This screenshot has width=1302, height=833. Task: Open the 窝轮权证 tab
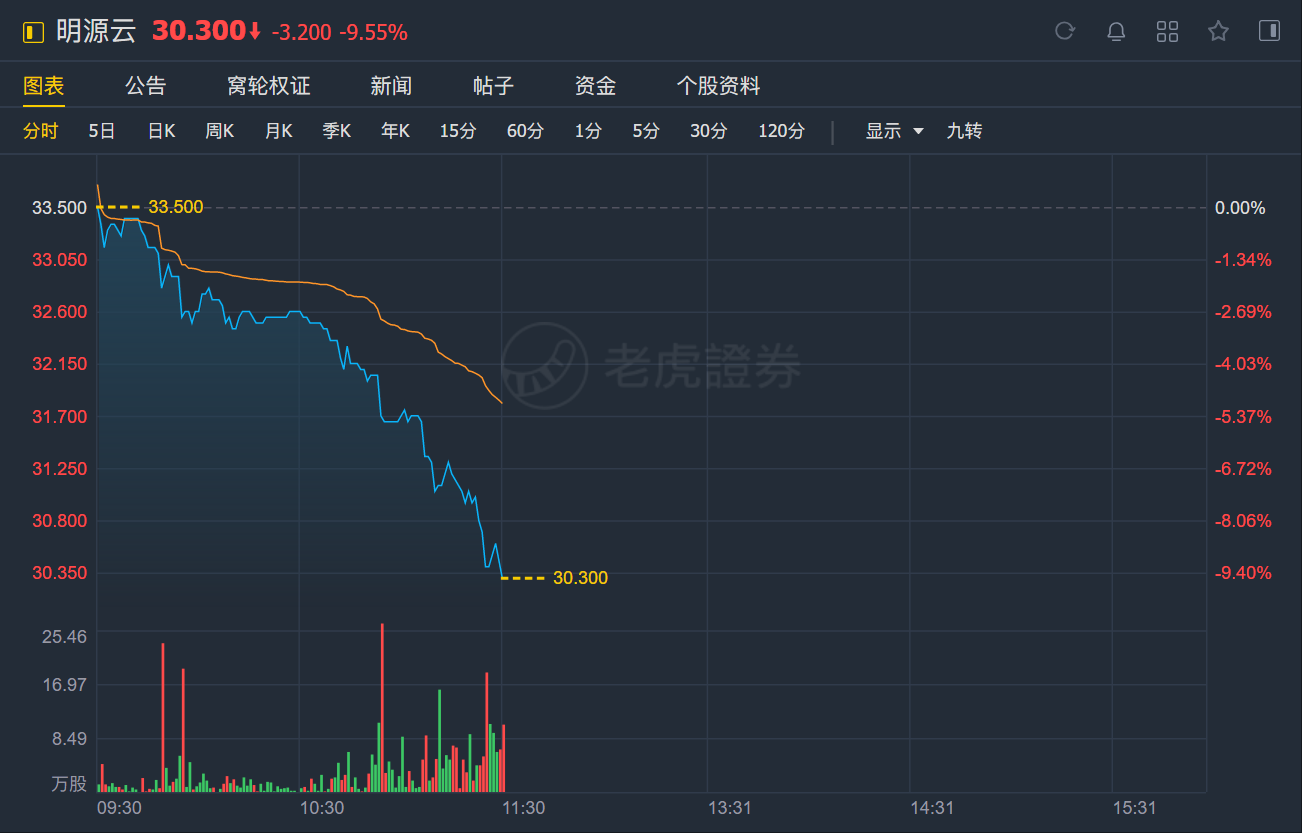tap(268, 86)
